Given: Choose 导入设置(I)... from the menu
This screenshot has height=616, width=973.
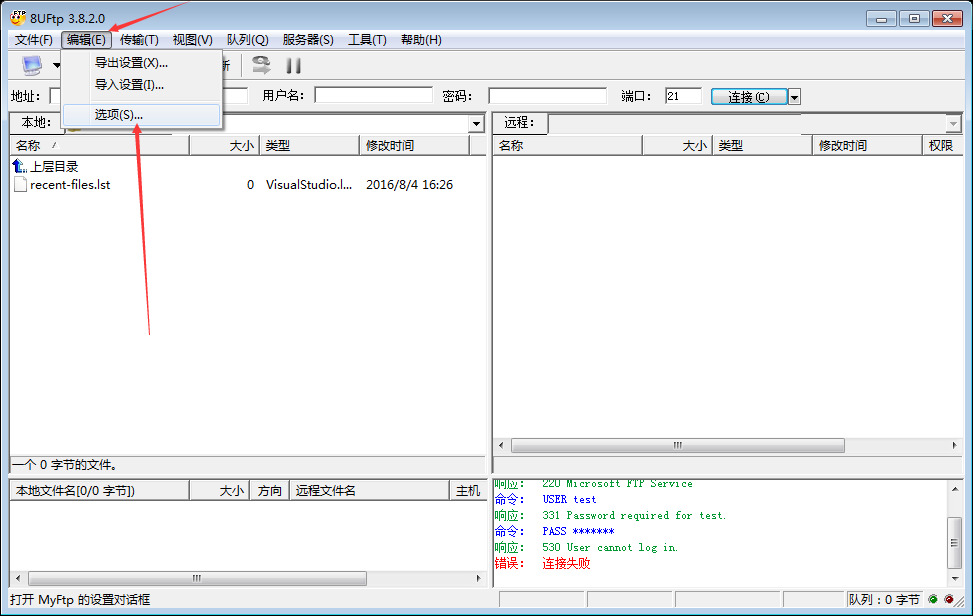Looking at the screenshot, I should 129,85.
